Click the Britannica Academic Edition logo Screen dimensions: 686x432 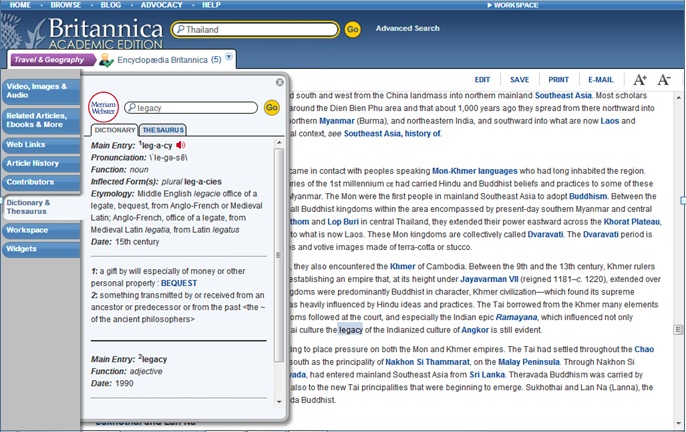[105, 33]
